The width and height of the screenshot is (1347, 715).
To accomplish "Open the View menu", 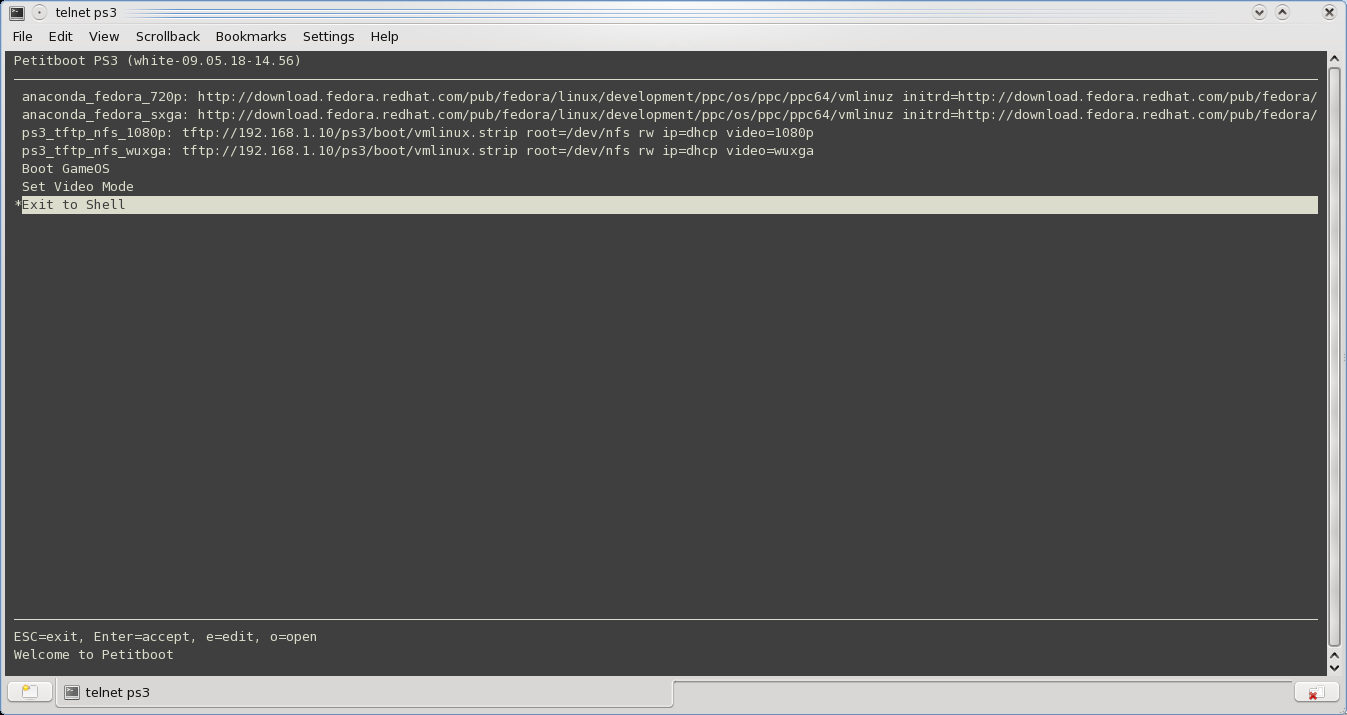I will pos(104,36).
